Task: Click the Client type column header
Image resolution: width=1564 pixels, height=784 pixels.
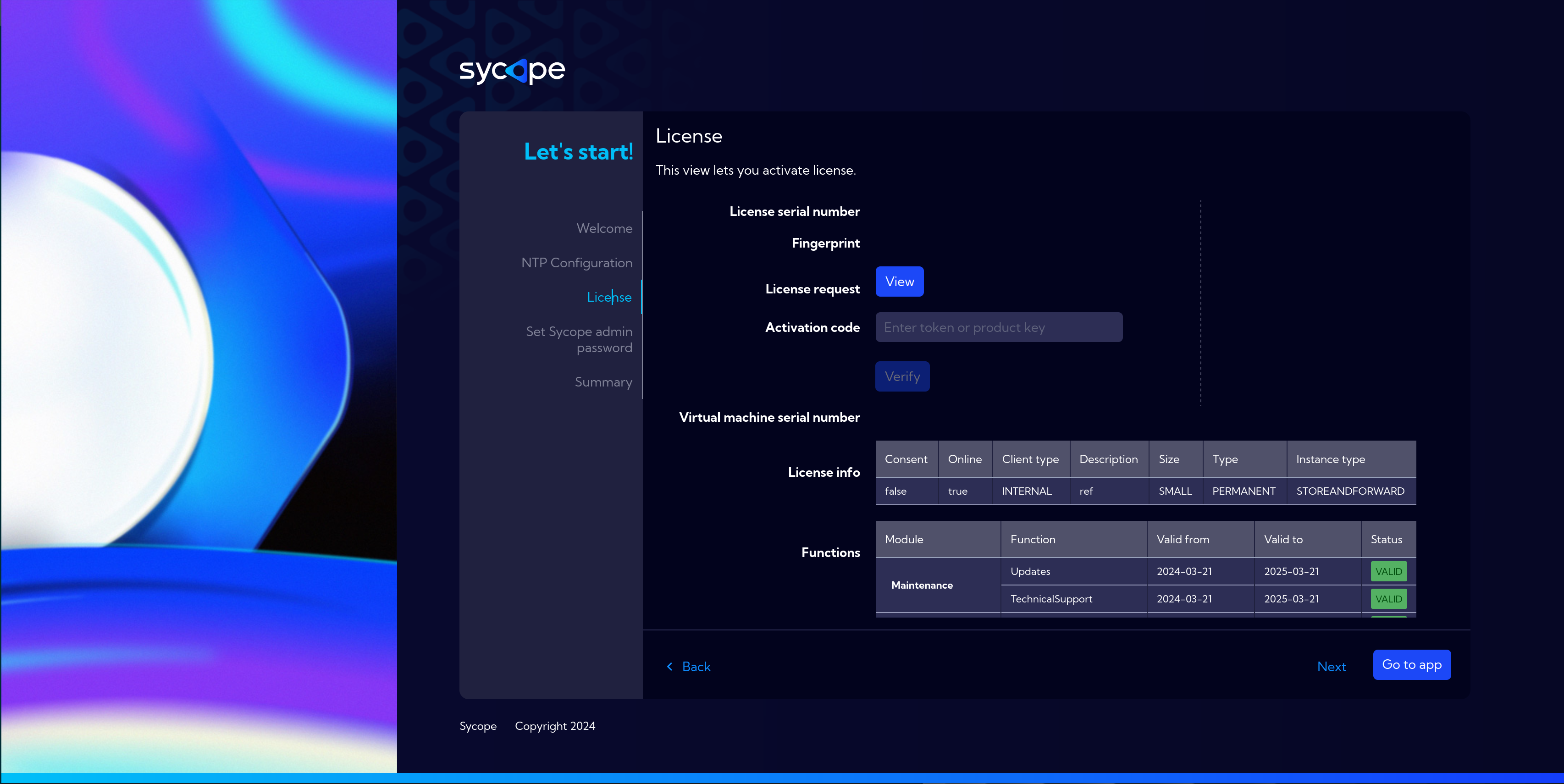Action: [x=1030, y=459]
